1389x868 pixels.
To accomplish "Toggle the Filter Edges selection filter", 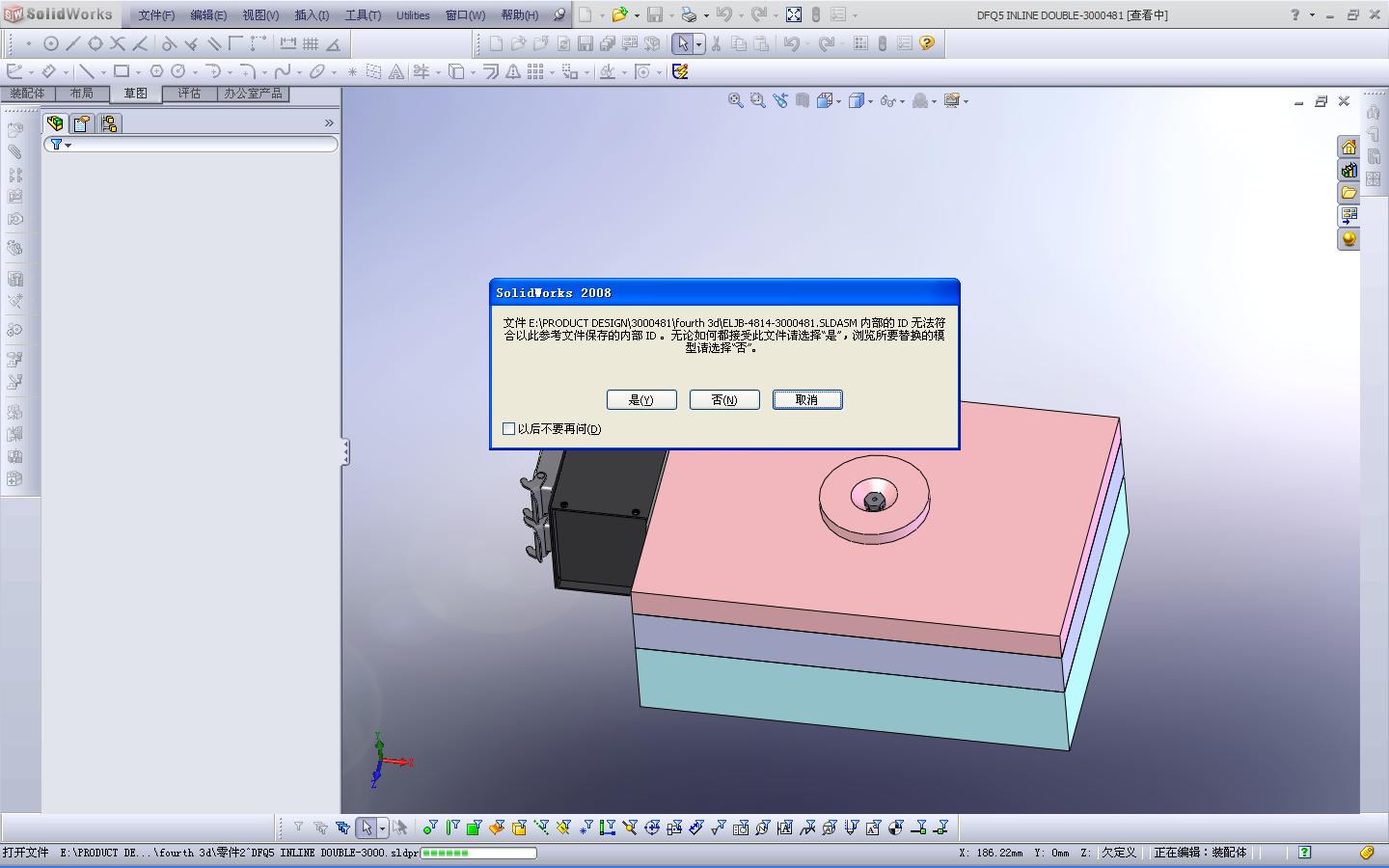I will (x=452, y=827).
